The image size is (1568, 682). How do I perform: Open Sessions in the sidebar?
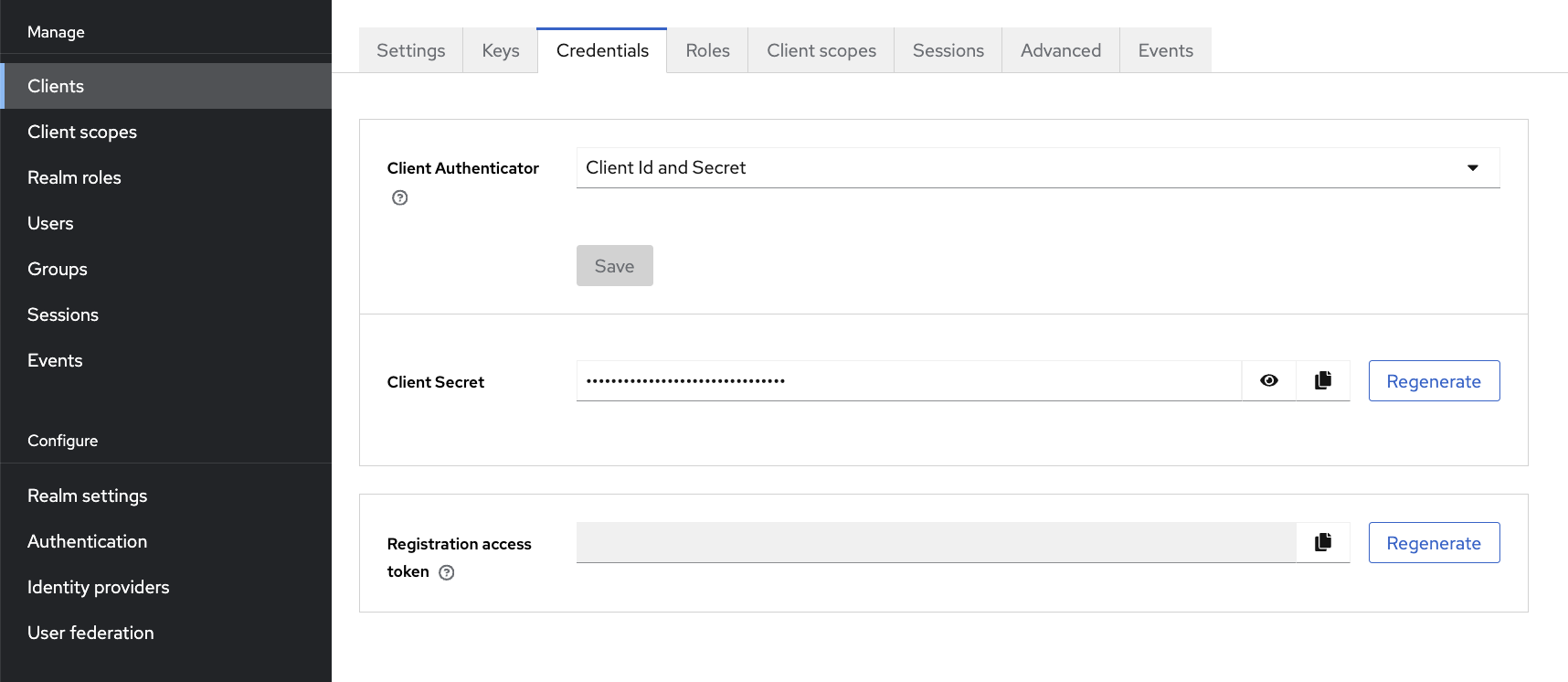click(165, 314)
